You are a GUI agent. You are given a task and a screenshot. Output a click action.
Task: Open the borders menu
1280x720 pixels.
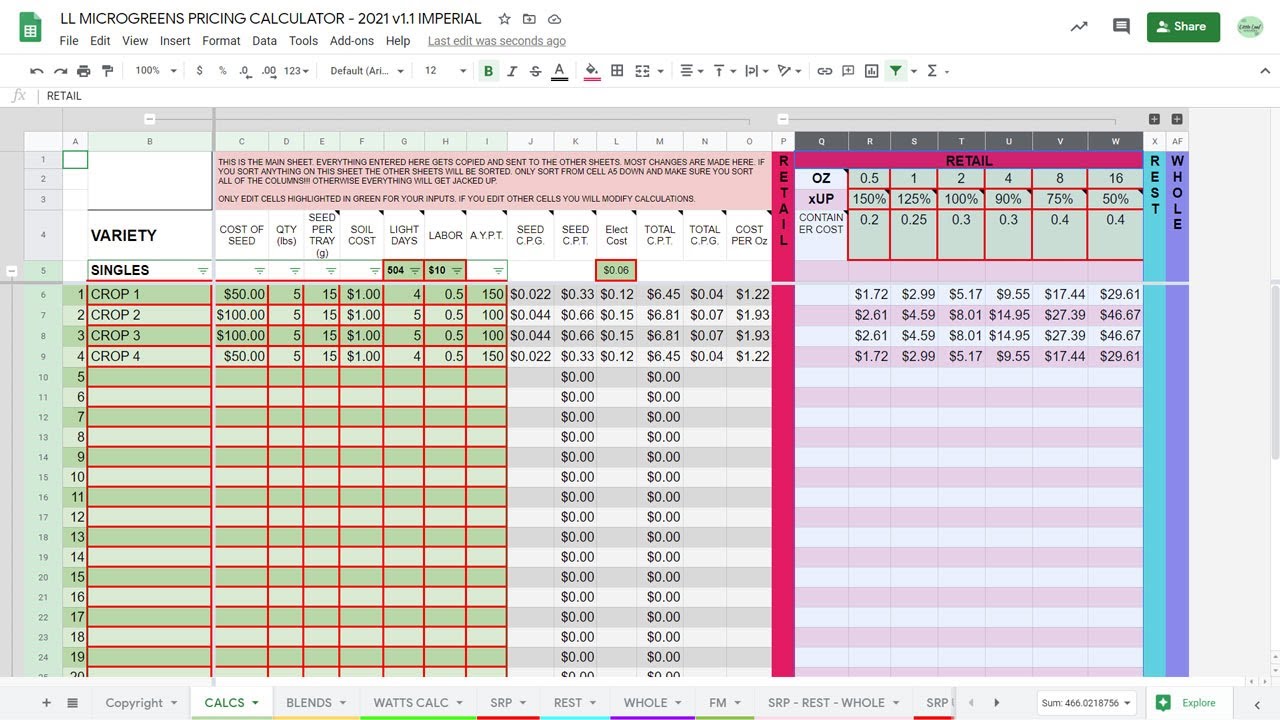(617, 71)
